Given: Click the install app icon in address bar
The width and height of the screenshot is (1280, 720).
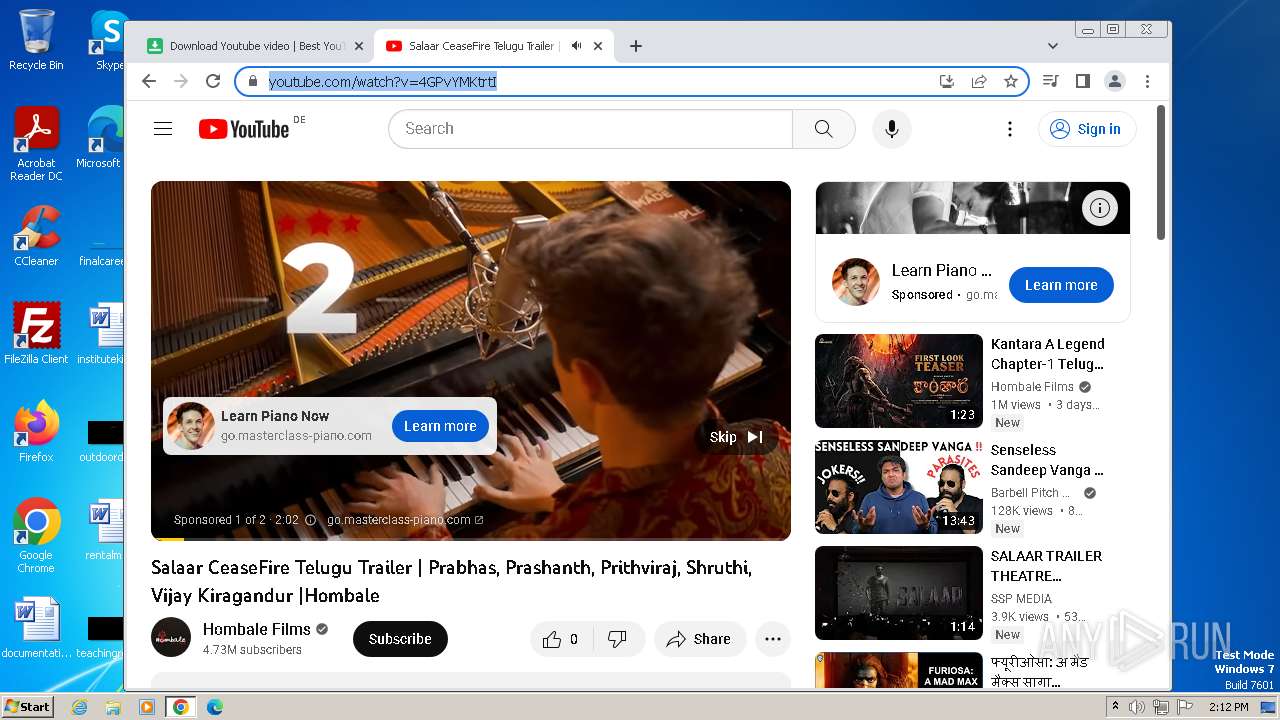Looking at the screenshot, I should 947,81.
